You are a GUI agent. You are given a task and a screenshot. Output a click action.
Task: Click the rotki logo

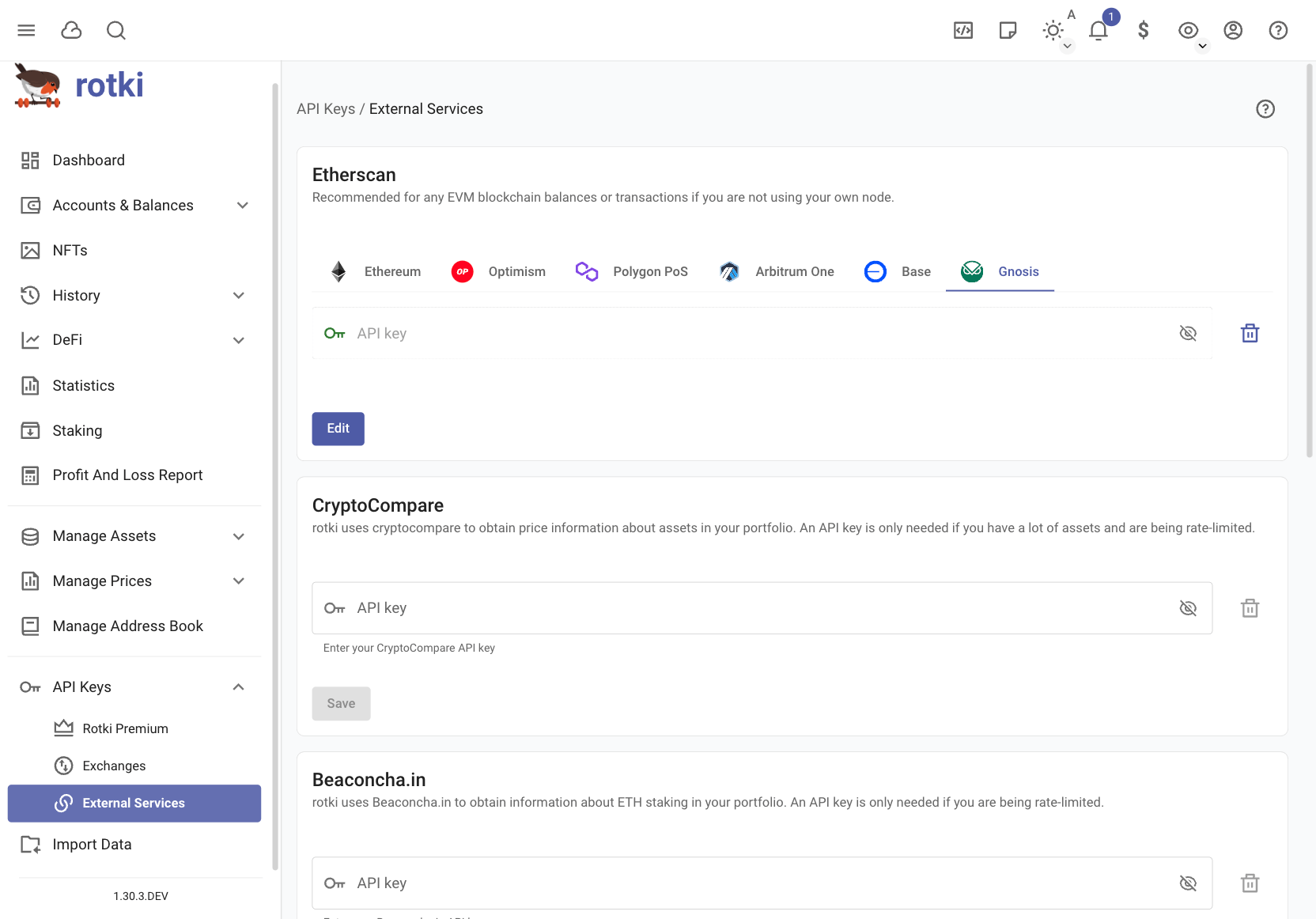79,85
